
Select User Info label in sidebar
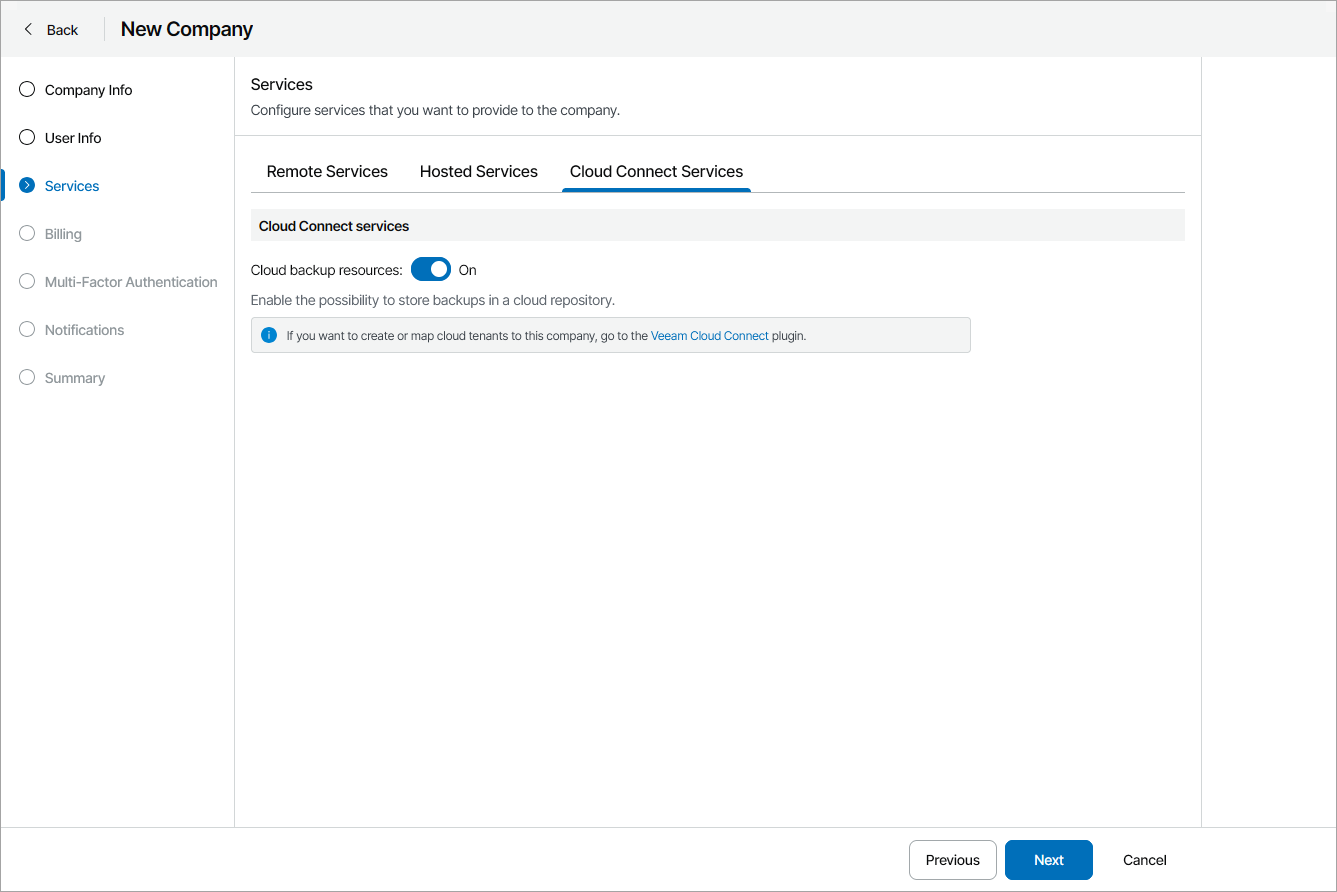click(x=73, y=138)
